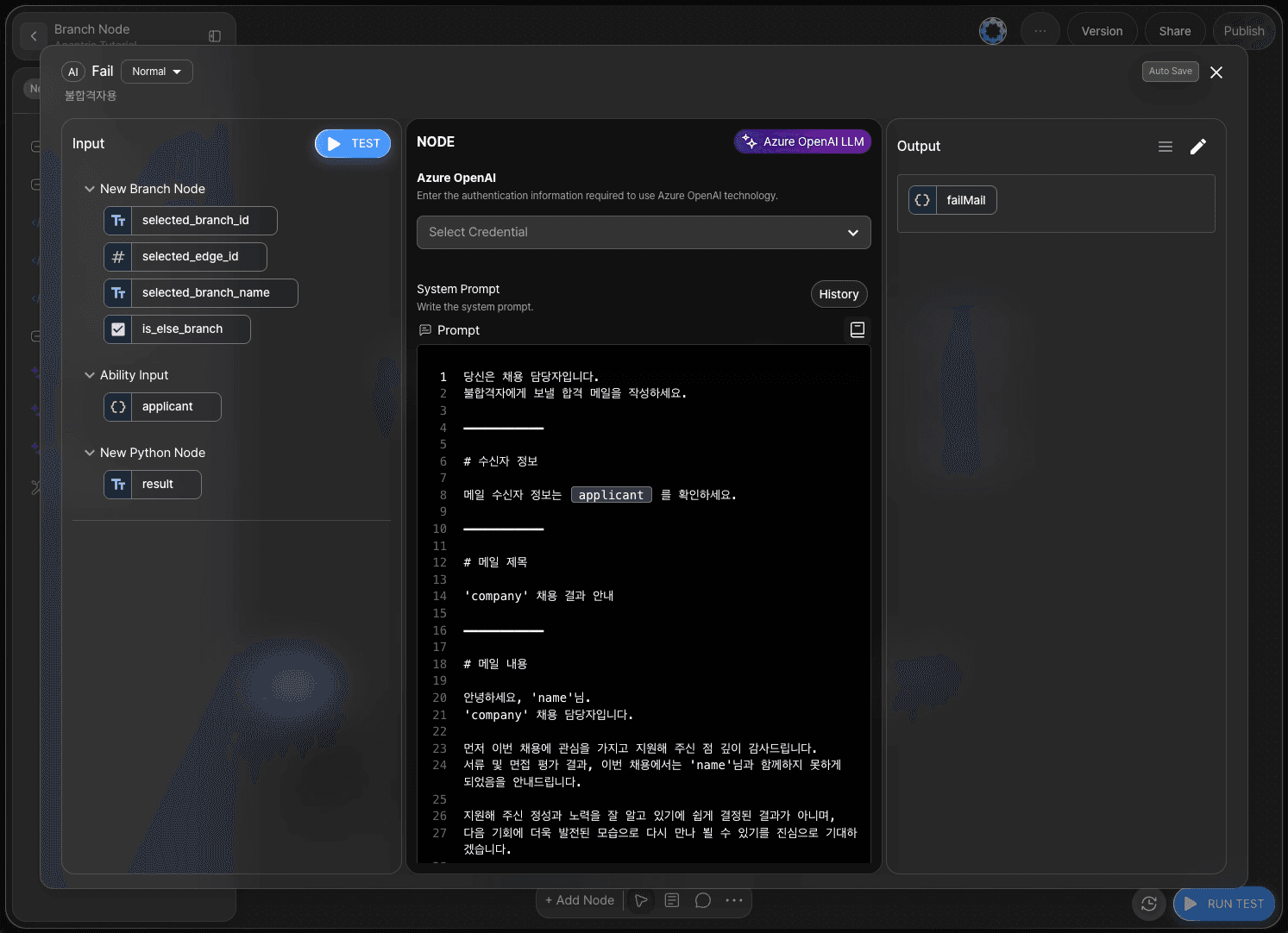Select the result variable
This screenshot has width=1288, height=933.
pos(153,485)
